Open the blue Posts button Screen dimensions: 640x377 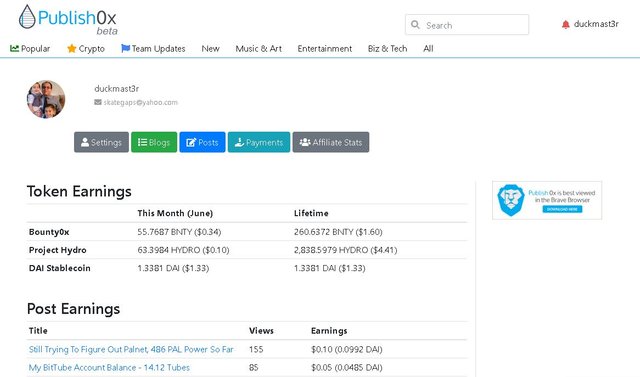(202, 142)
